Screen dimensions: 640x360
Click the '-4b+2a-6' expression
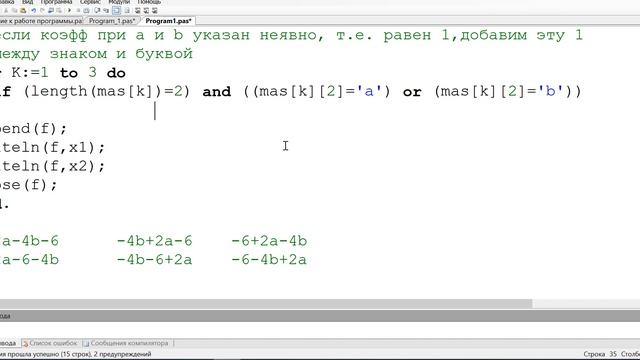155,241
